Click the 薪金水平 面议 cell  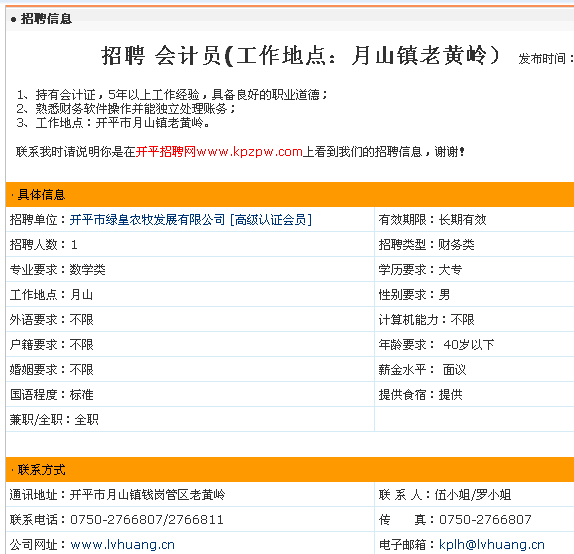[474, 369]
